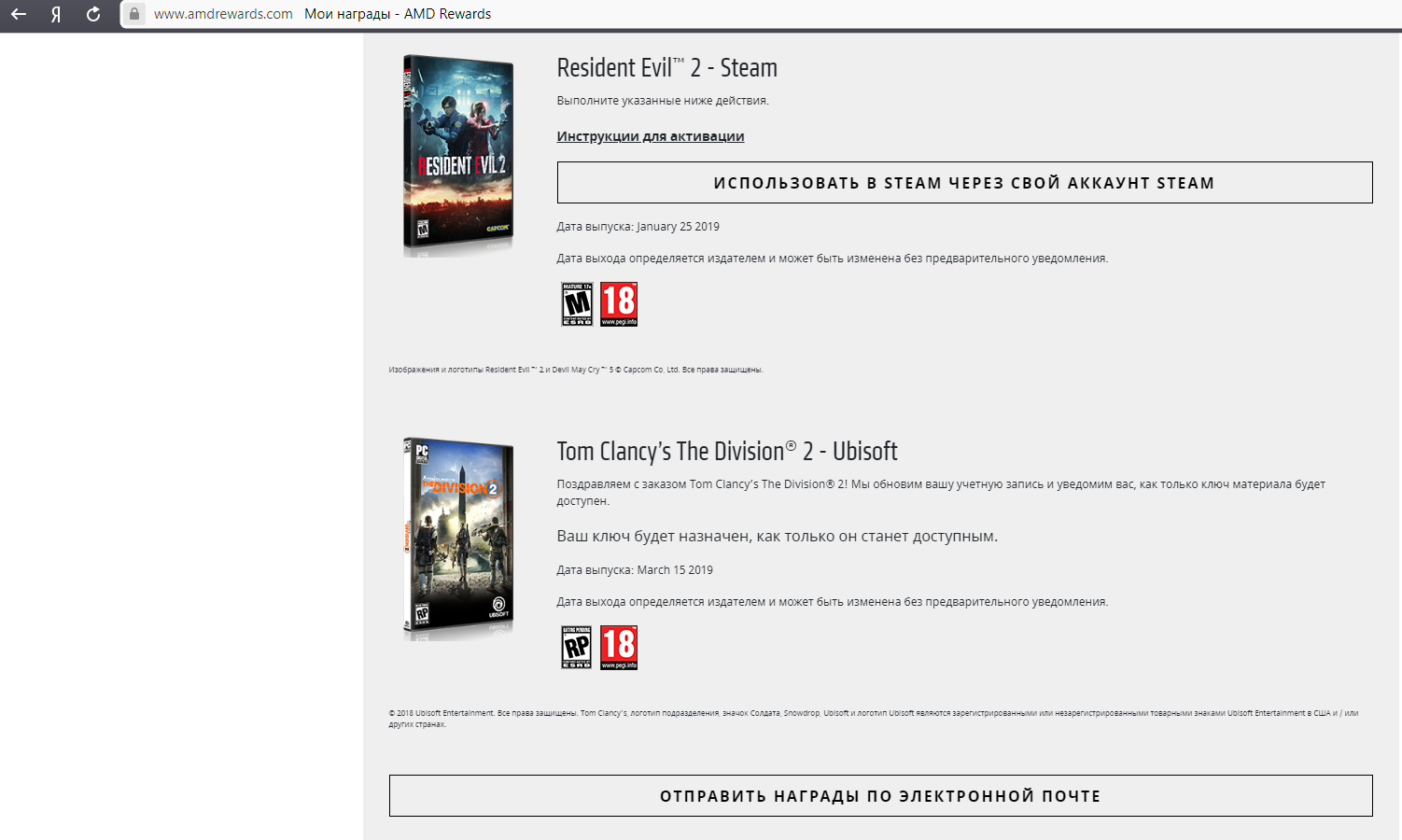Click the page title 'Мои награды - AMD Rewards'
This screenshot has height=840, width=1402.
click(398, 14)
